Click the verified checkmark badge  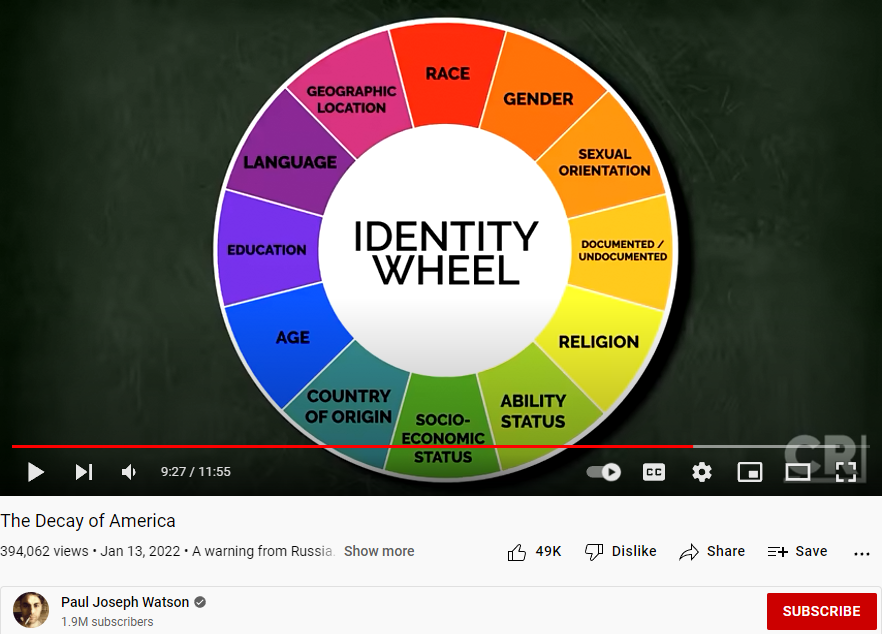click(200, 602)
